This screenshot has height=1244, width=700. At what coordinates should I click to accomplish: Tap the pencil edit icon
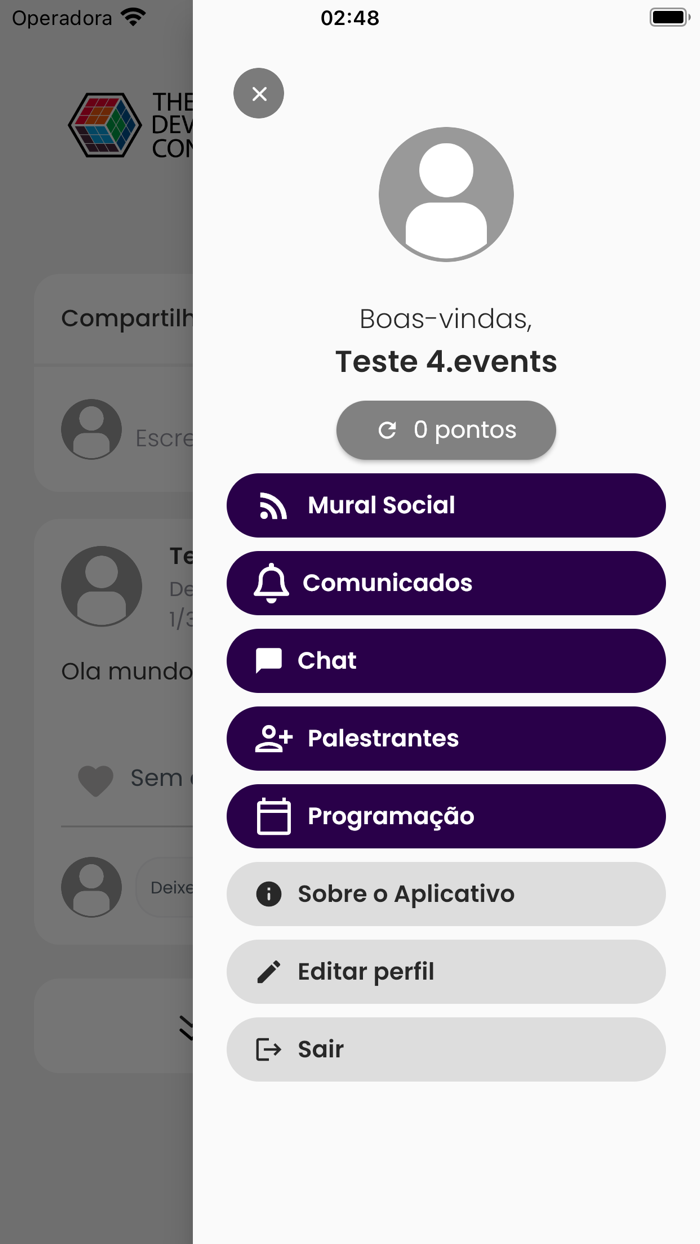(269, 972)
